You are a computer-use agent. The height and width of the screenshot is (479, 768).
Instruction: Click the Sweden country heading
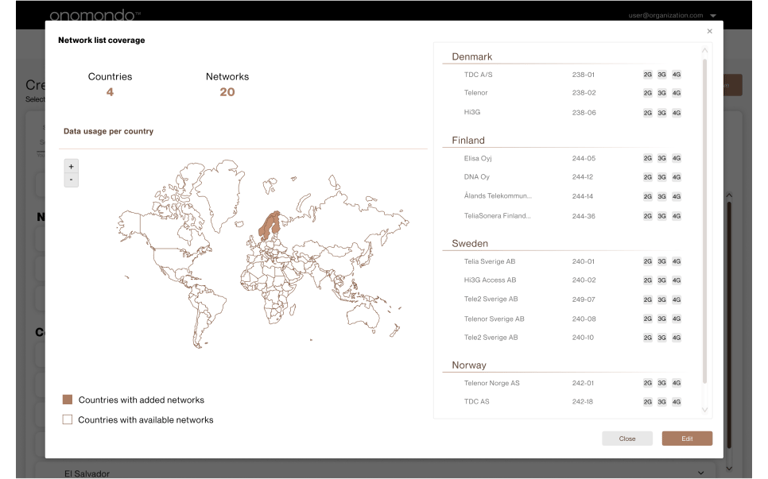(x=470, y=243)
